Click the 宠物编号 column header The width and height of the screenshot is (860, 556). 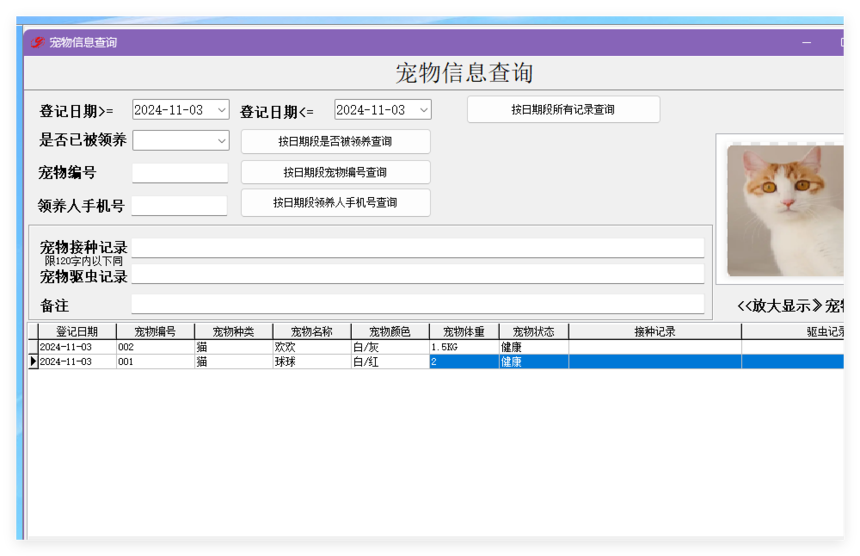pos(155,331)
